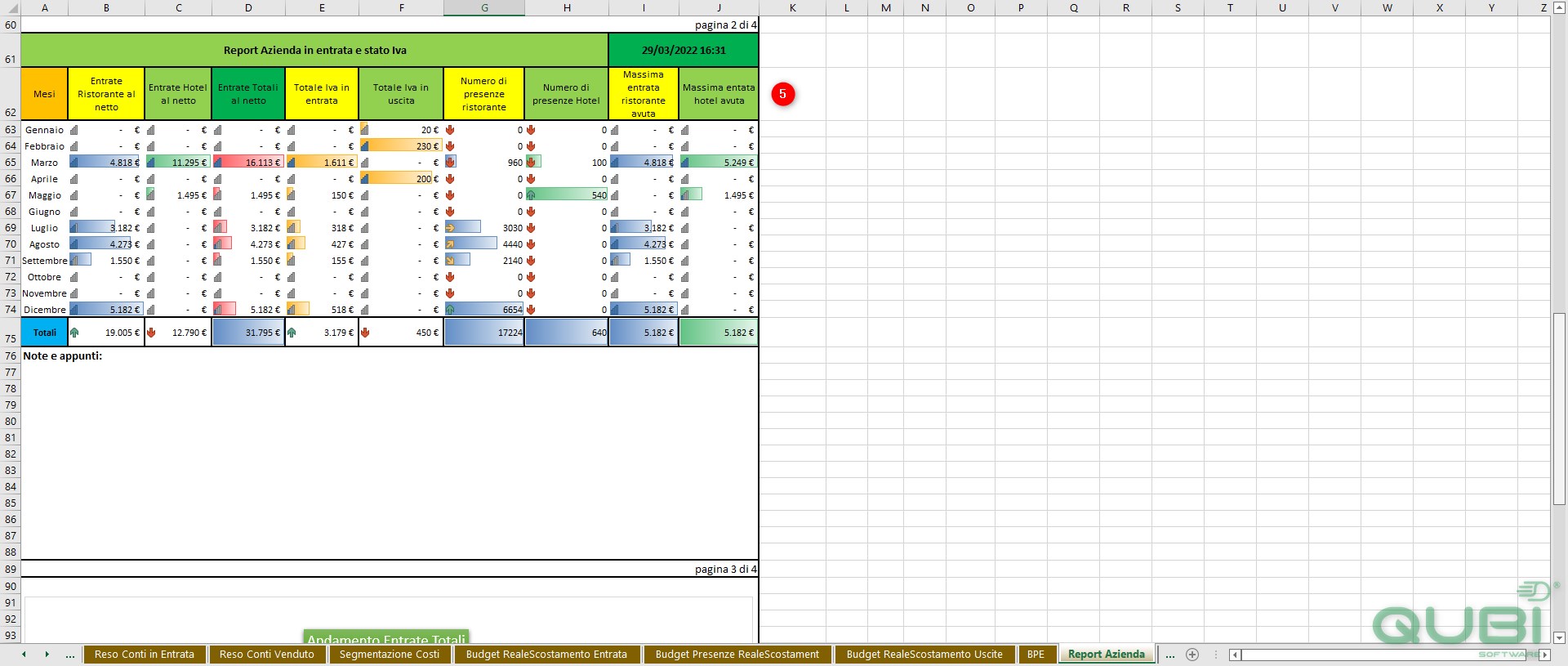Switch to the Segmentazione Costi sheet tab
This screenshot has width=1568, height=666.
click(x=390, y=655)
